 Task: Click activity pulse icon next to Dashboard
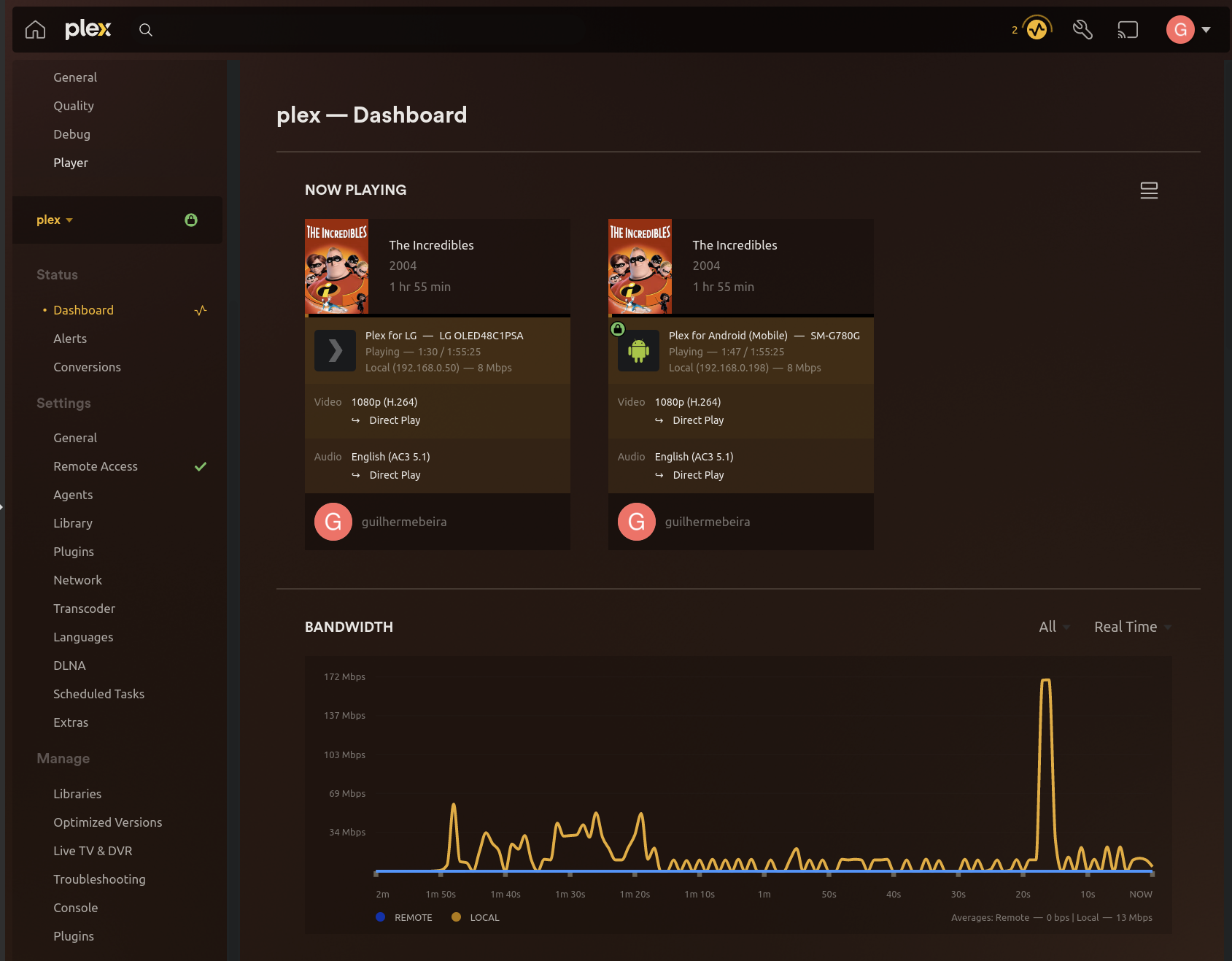(x=201, y=310)
